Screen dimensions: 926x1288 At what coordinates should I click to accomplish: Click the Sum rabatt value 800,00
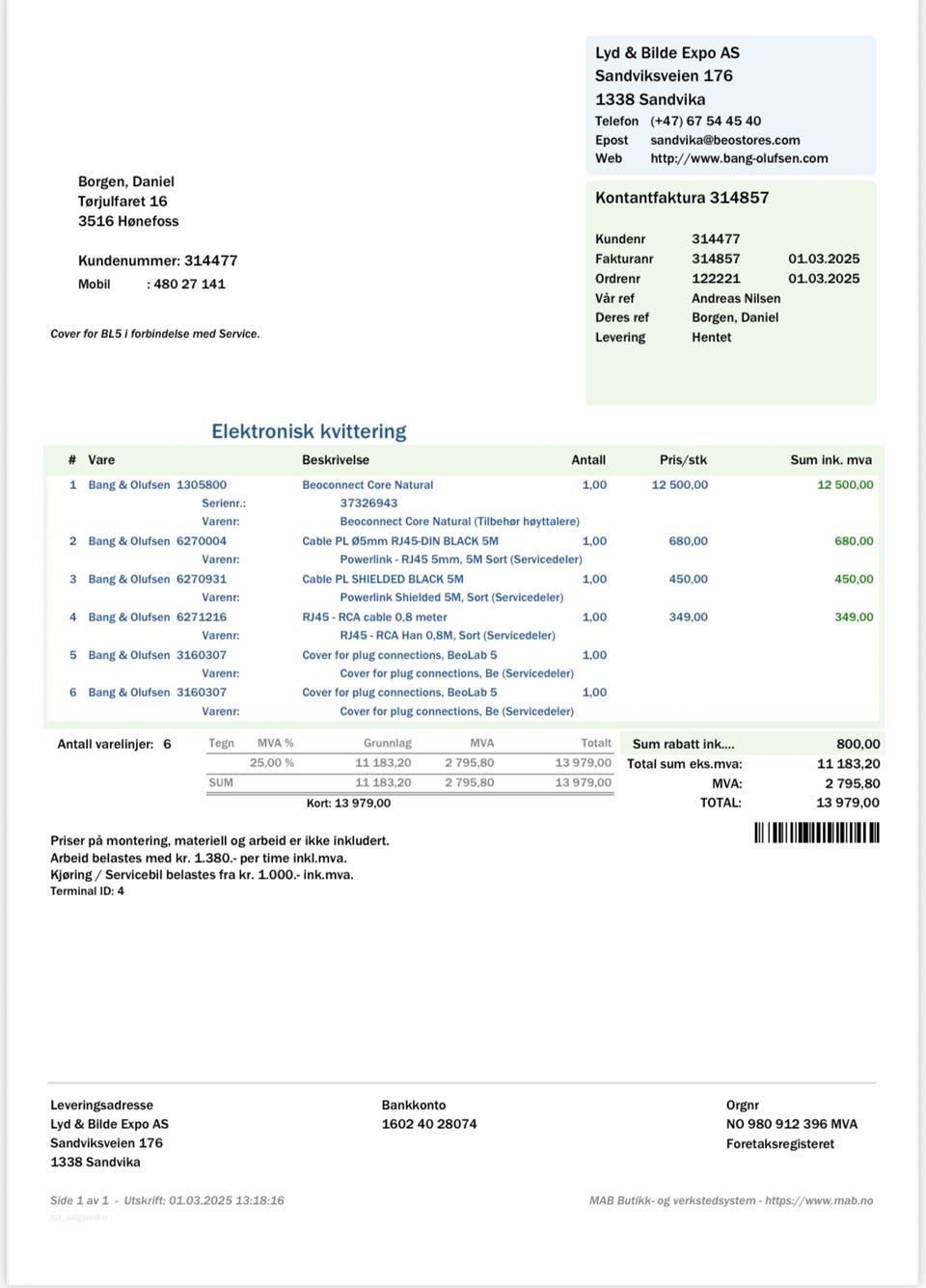(858, 744)
